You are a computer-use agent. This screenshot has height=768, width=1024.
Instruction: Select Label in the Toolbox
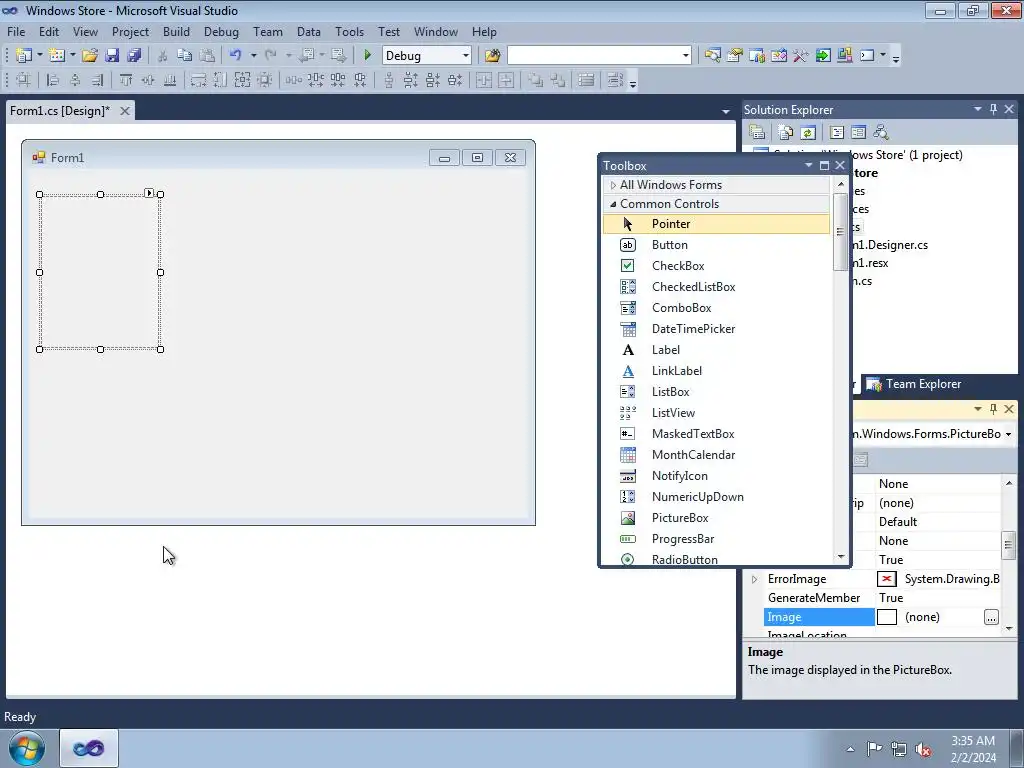pos(716,350)
